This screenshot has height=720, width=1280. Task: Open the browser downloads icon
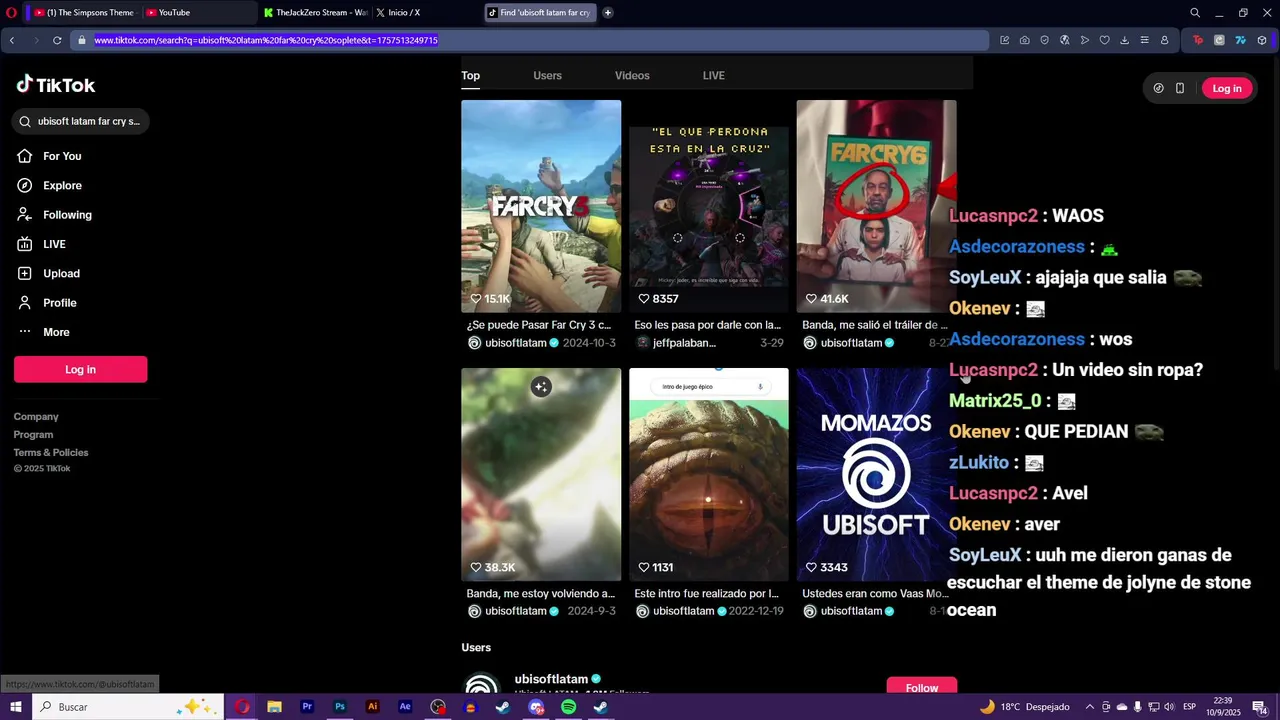coord(1125,40)
